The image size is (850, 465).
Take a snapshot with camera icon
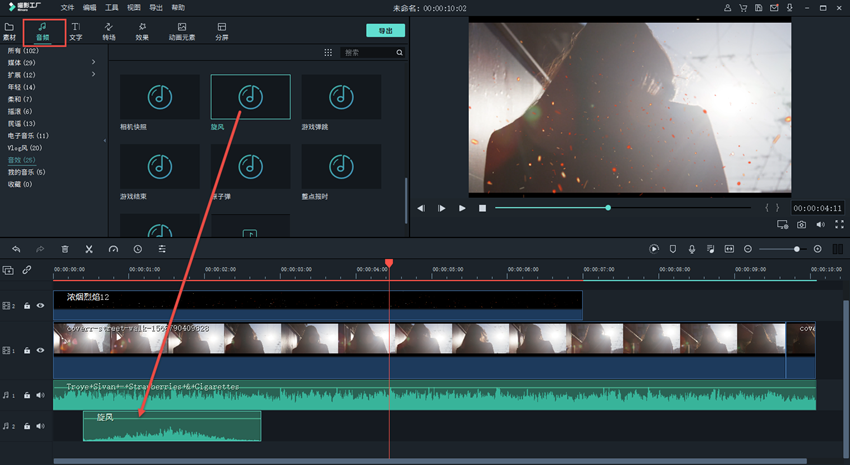pos(801,224)
